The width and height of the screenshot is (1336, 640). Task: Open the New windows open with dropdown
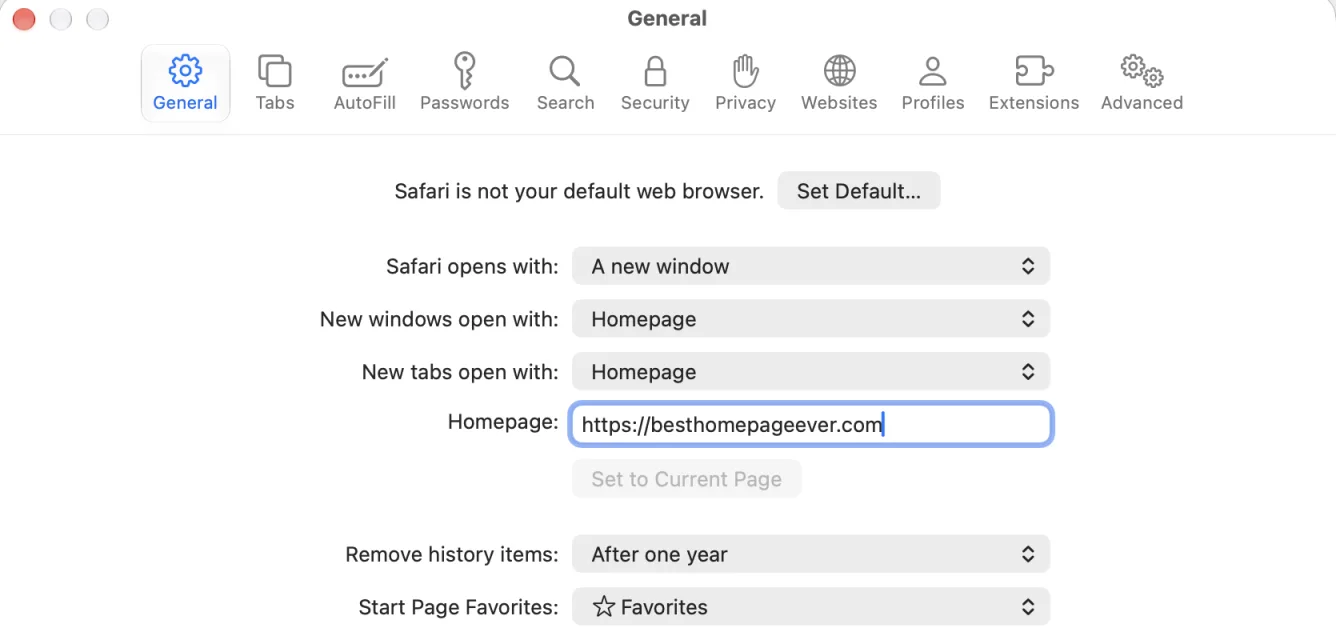(811, 319)
